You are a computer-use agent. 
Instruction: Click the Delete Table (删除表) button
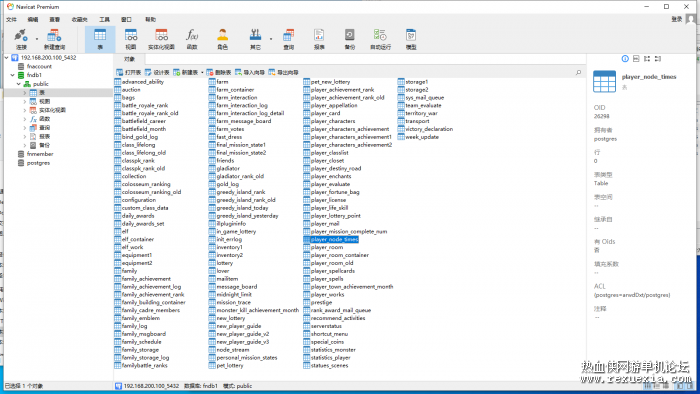219,72
